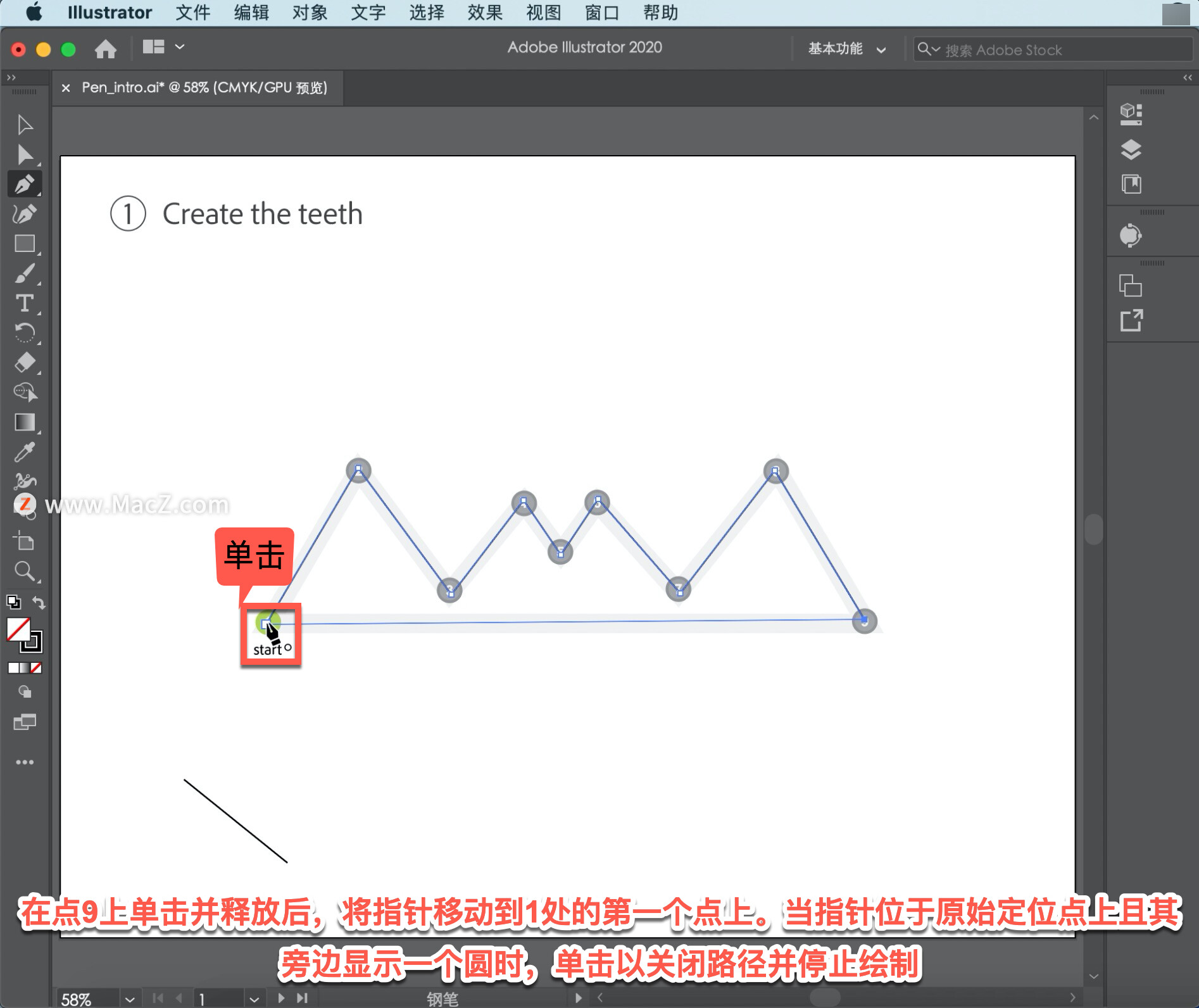Image resolution: width=1199 pixels, height=1008 pixels.
Task: Open the Layers panel icon
Action: pyautogui.click(x=1131, y=150)
